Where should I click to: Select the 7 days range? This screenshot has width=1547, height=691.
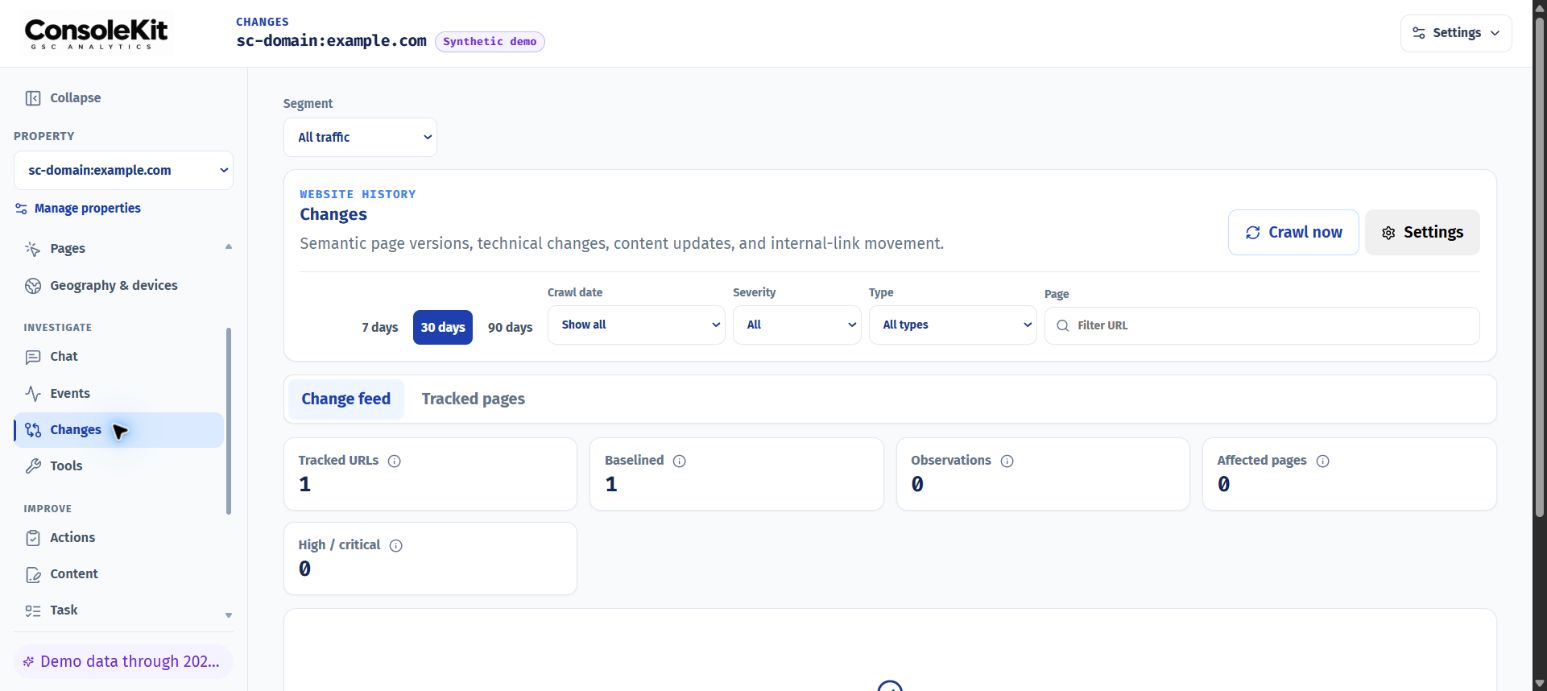tap(380, 327)
